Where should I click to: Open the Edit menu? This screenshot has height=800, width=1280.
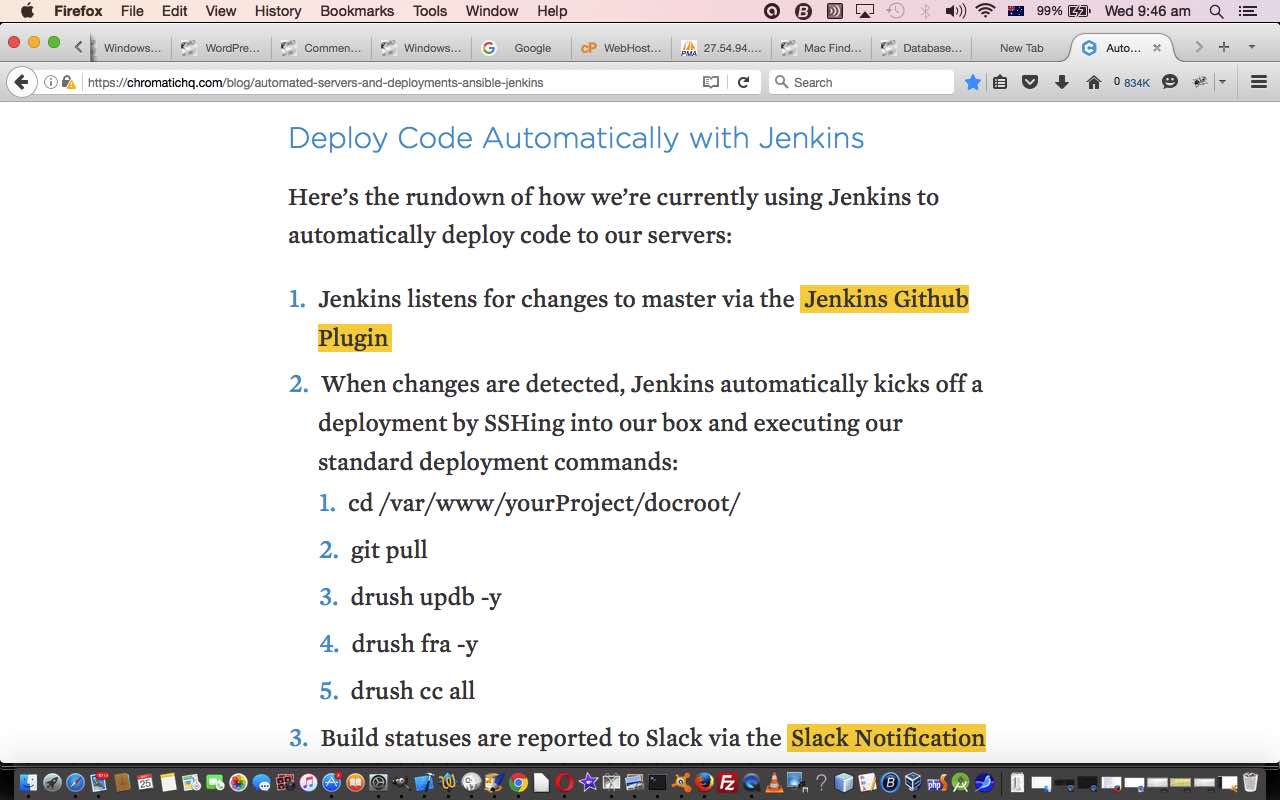175,11
